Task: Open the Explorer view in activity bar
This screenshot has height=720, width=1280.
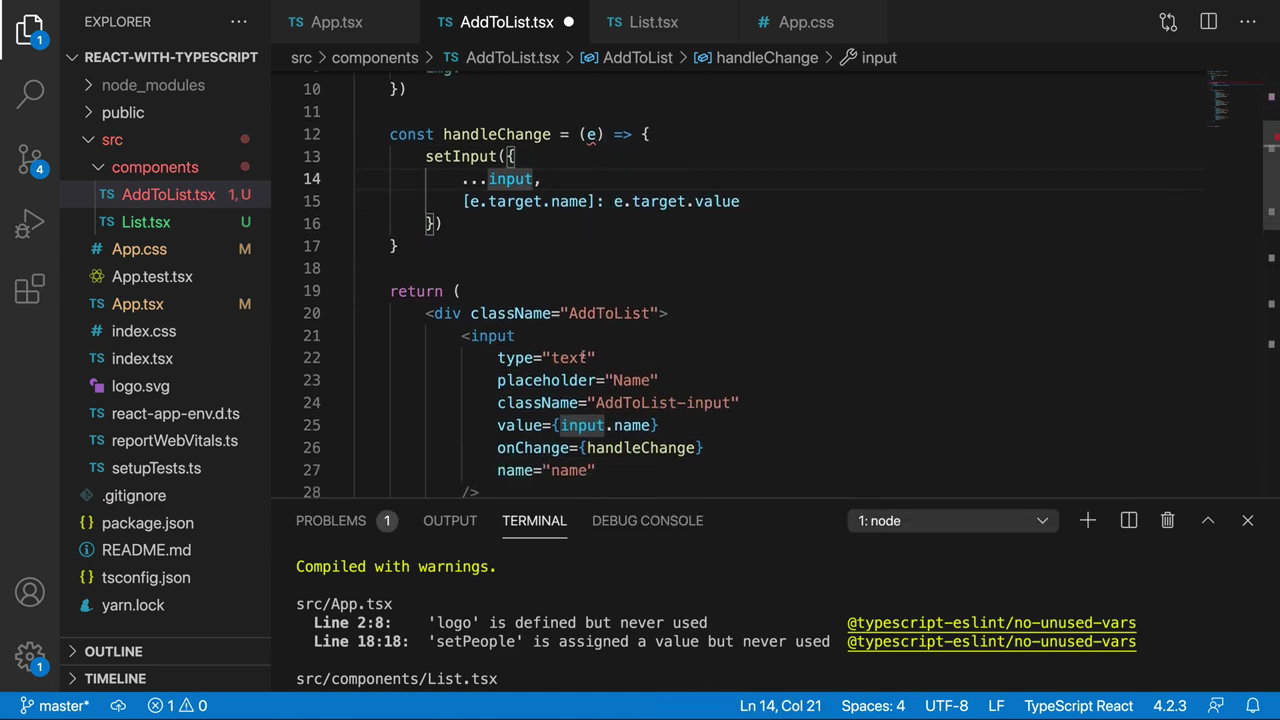Action: pos(30,30)
